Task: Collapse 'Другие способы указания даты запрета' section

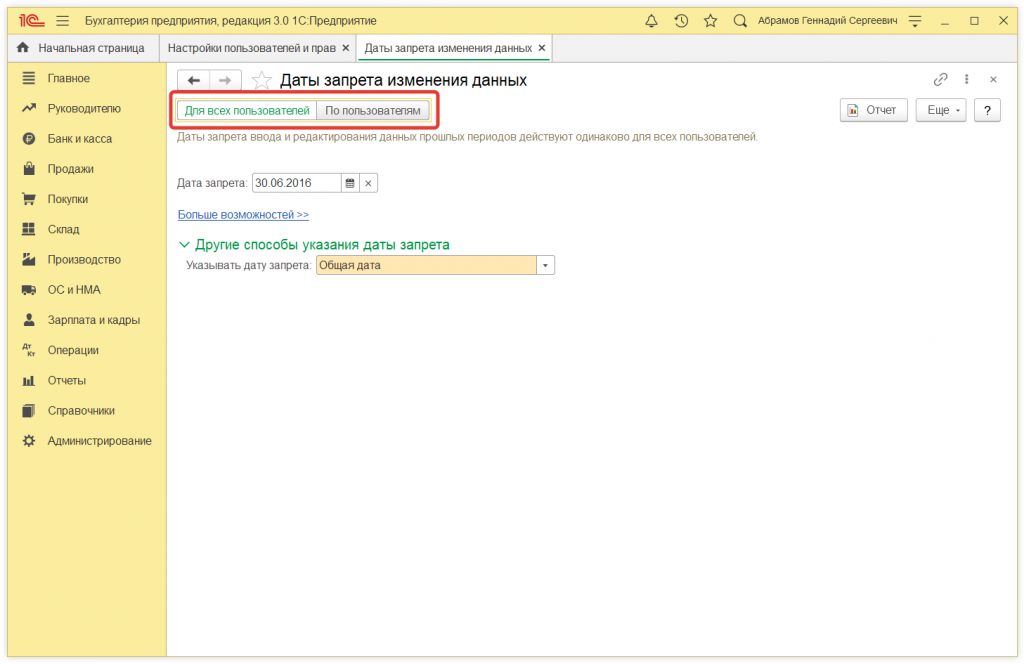Action: [x=184, y=244]
